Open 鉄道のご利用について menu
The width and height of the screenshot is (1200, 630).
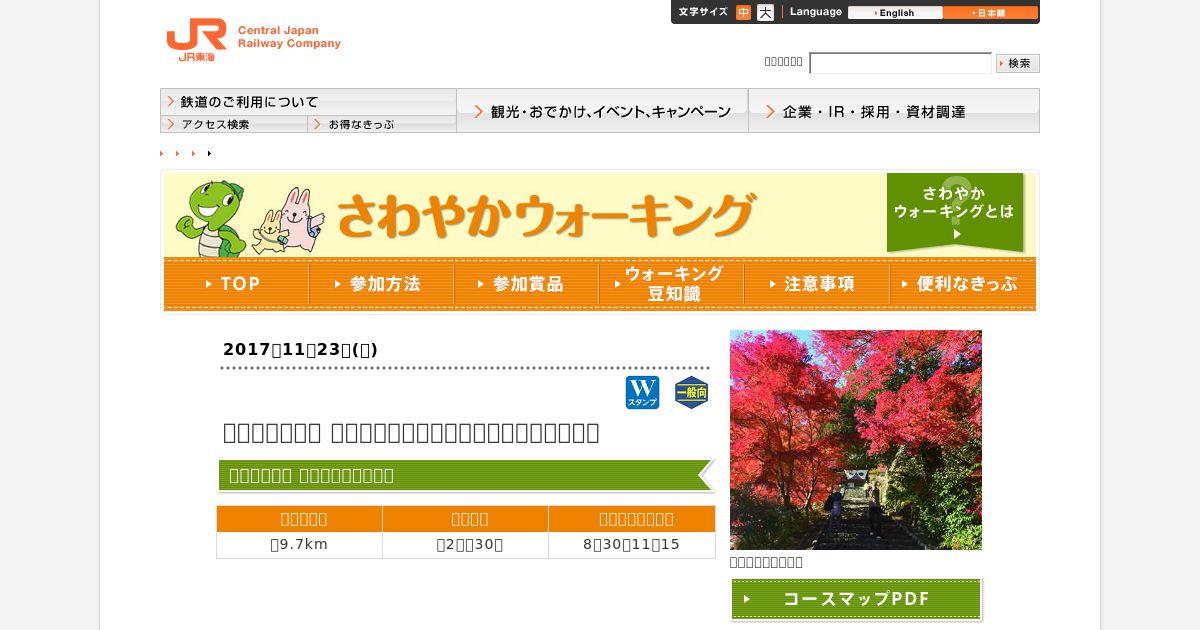(x=308, y=102)
